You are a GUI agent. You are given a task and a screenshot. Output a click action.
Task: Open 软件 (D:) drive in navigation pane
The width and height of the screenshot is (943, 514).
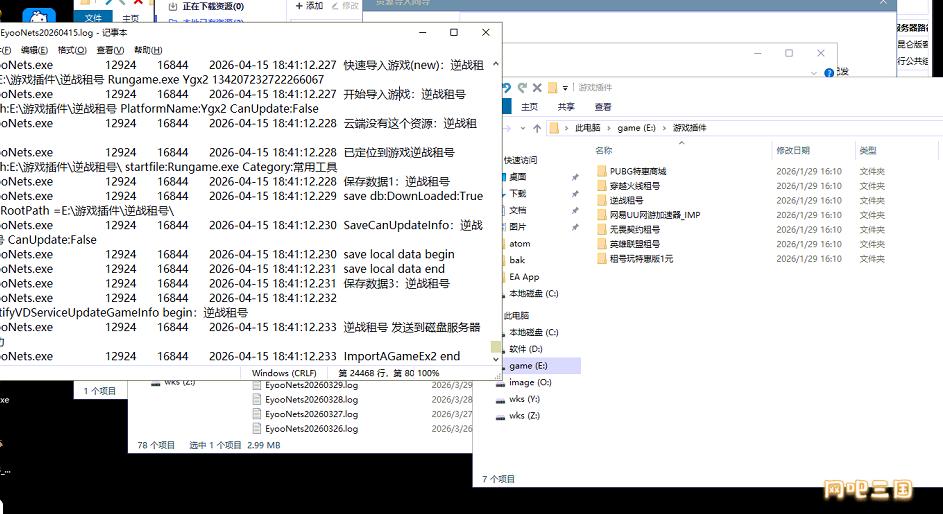[x=526, y=349]
